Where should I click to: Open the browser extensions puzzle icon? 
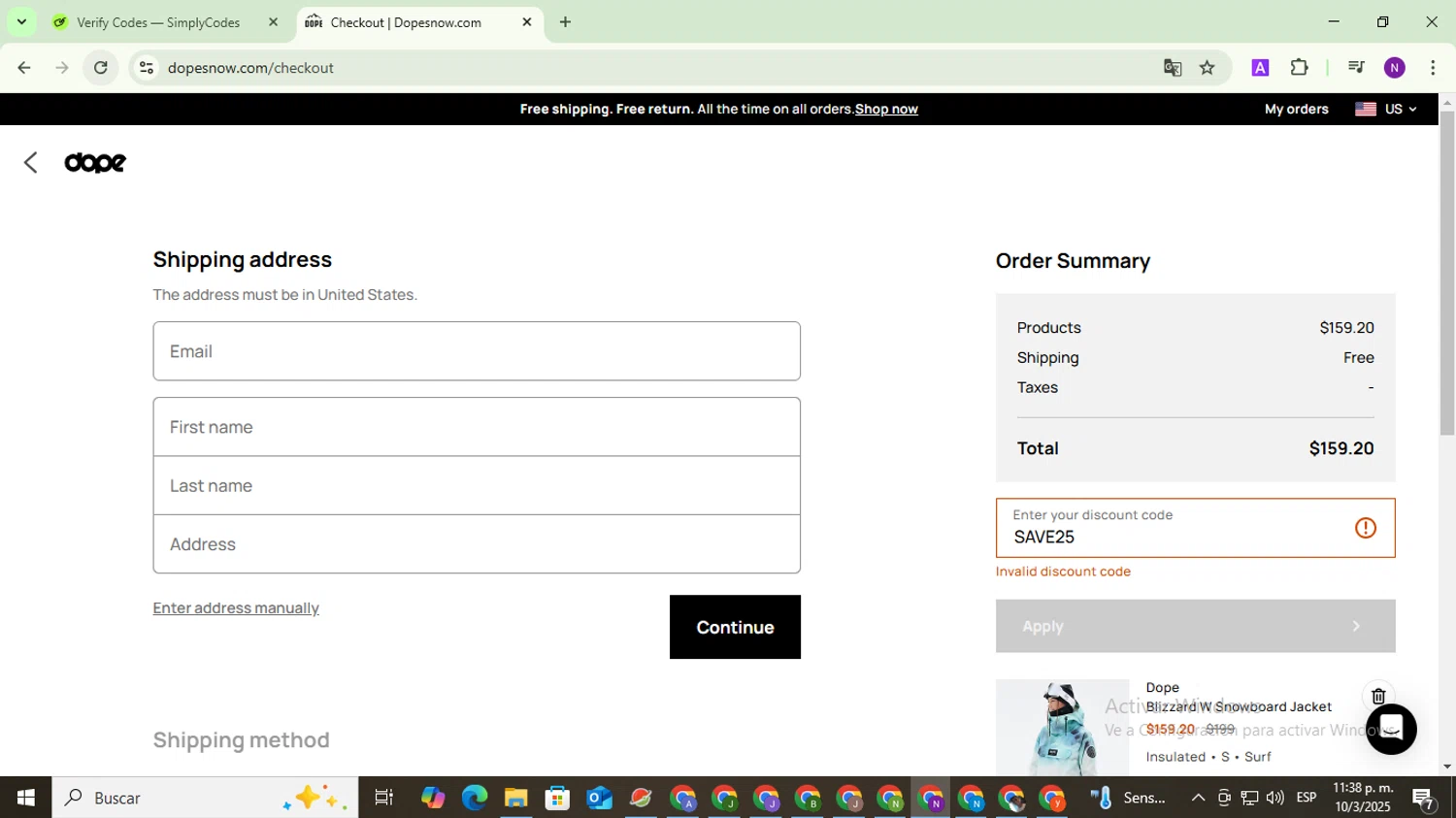coord(1300,68)
